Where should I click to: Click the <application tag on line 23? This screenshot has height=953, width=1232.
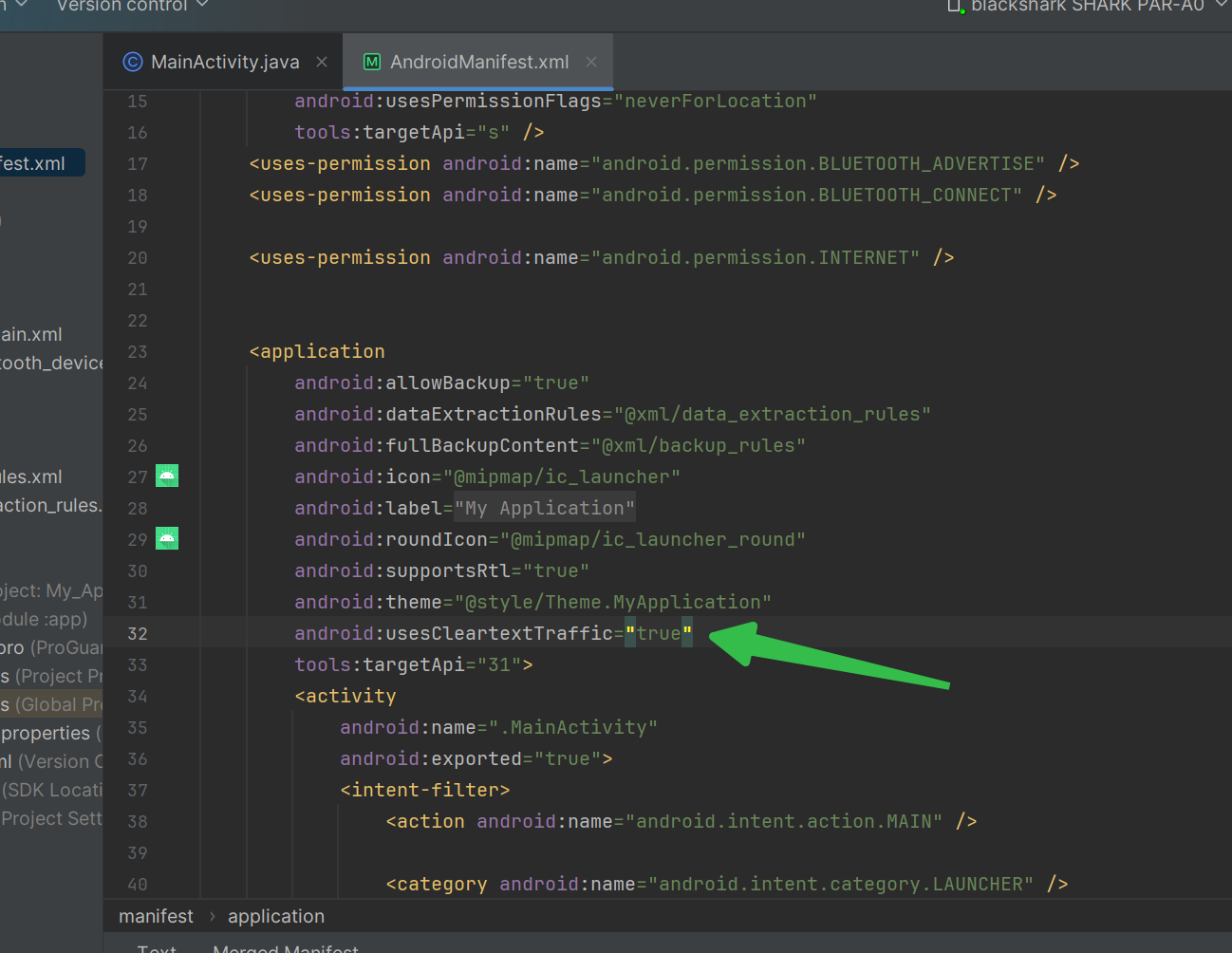click(317, 351)
